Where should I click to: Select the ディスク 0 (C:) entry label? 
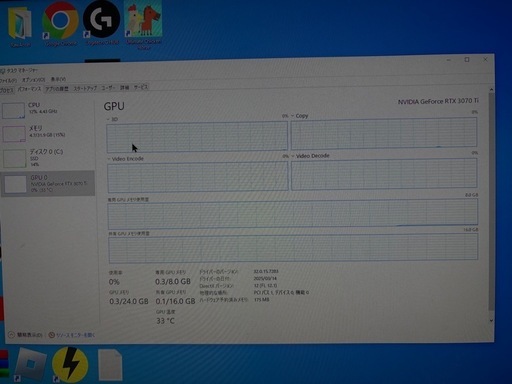(x=46, y=152)
